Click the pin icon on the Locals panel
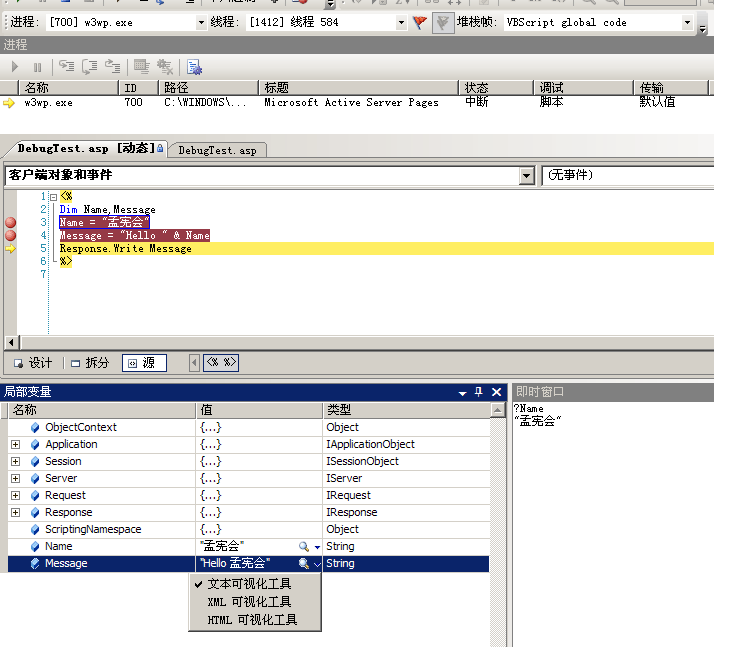The height and width of the screenshot is (647, 734). pos(479,392)
